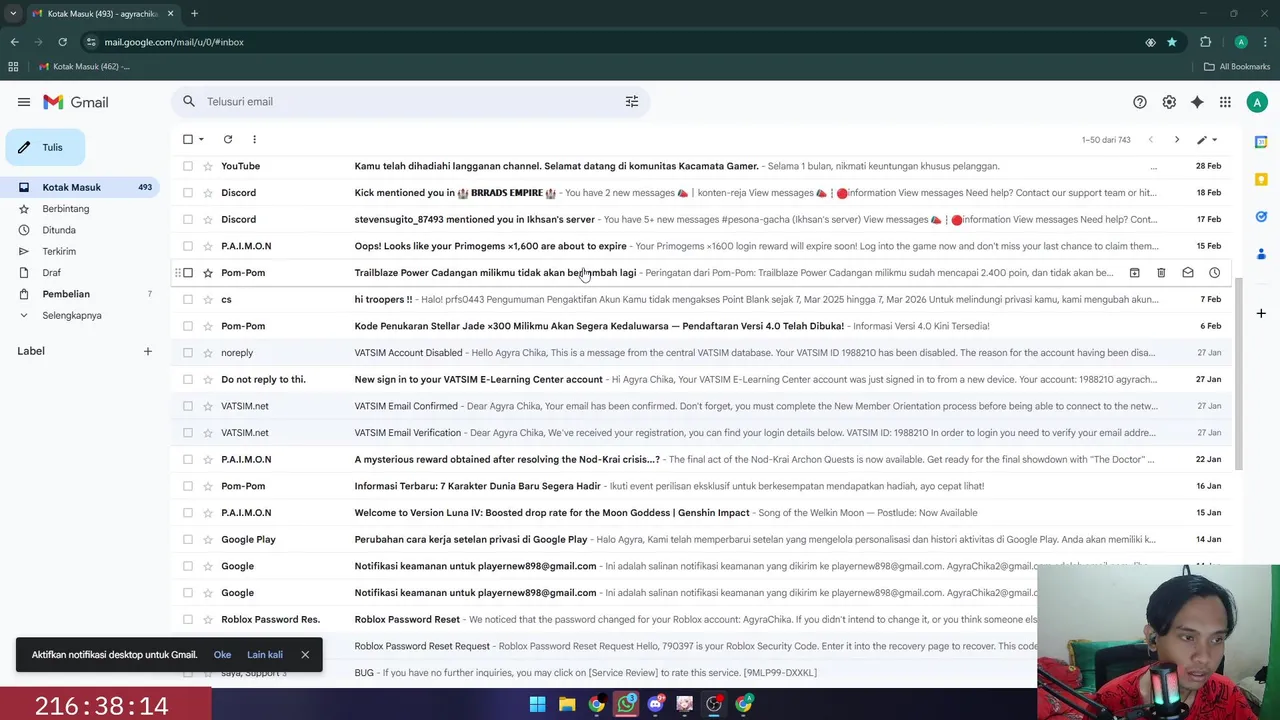Screen dimensions: 1280x720
Task: Click the Gmail logo
Action: (x=76, y=102)
